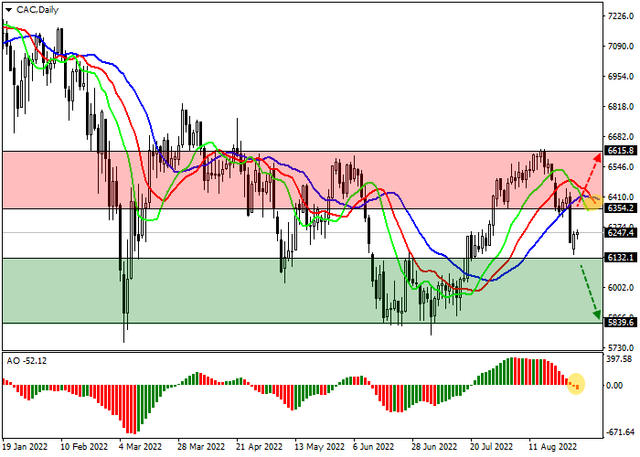Select the 11 Aug 2022 date label
Image resolution: width=640 pixels, height=457 pixels.
click(x=553, y=447)
